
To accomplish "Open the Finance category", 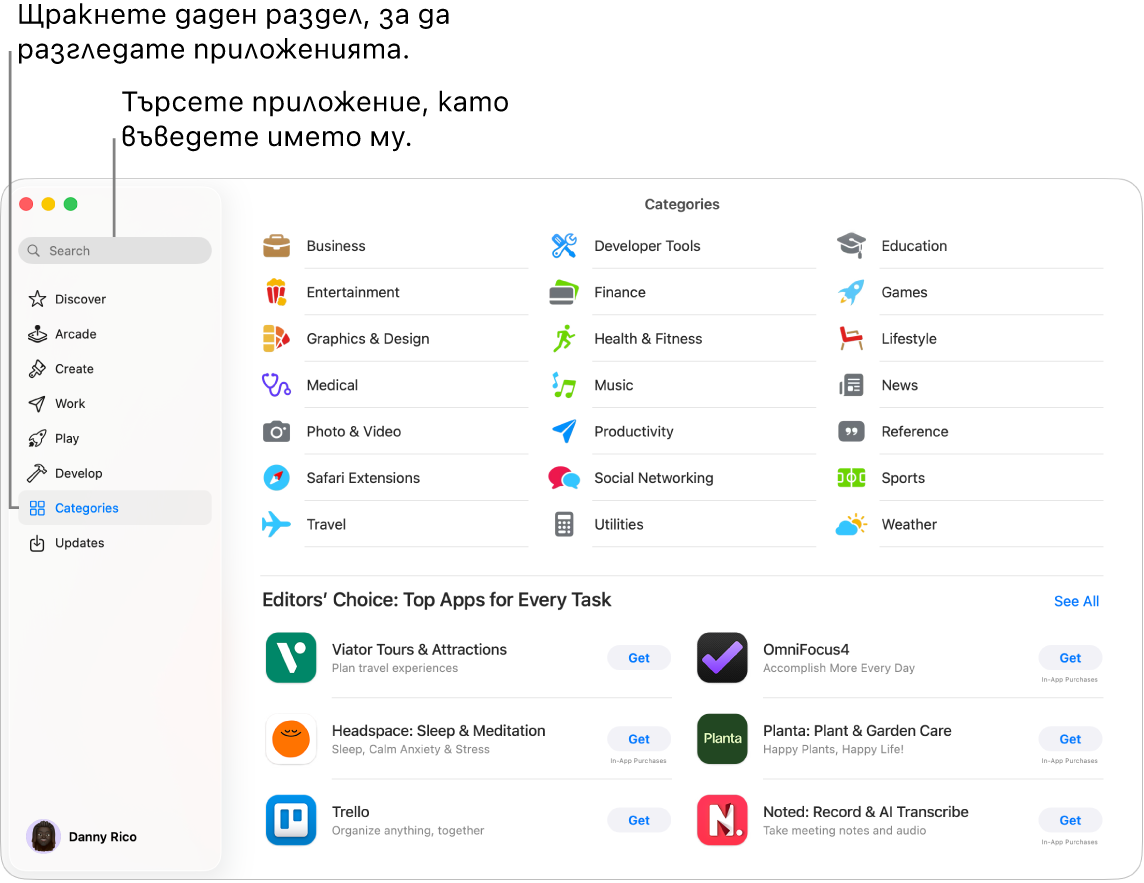I will [619, 292].
